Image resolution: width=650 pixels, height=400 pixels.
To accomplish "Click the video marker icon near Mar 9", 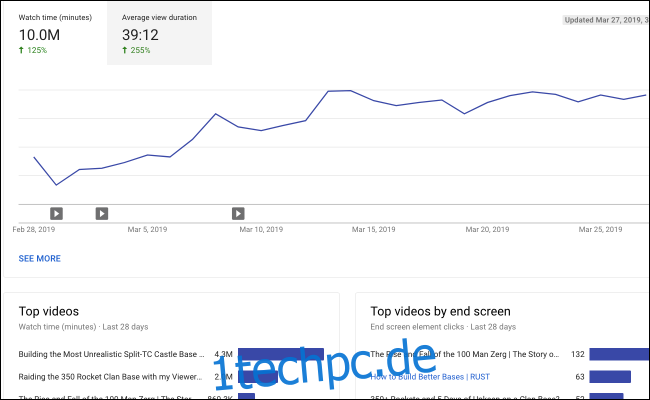I will (x=238, y=213).
